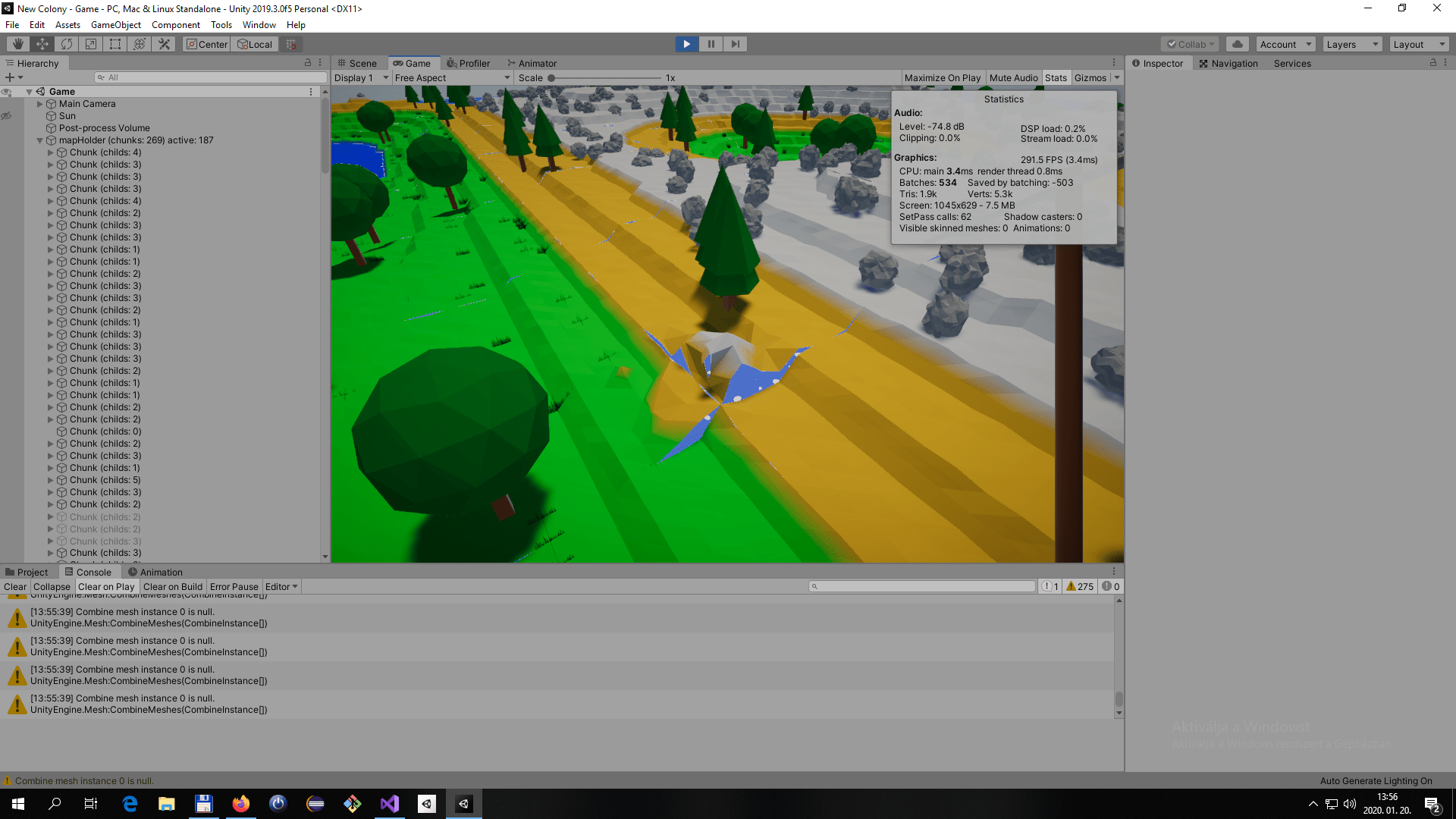This screenshot has height=819, width=1456.
Task: Collapse the mapHolder tree item
Action: [x=40, y=140]
